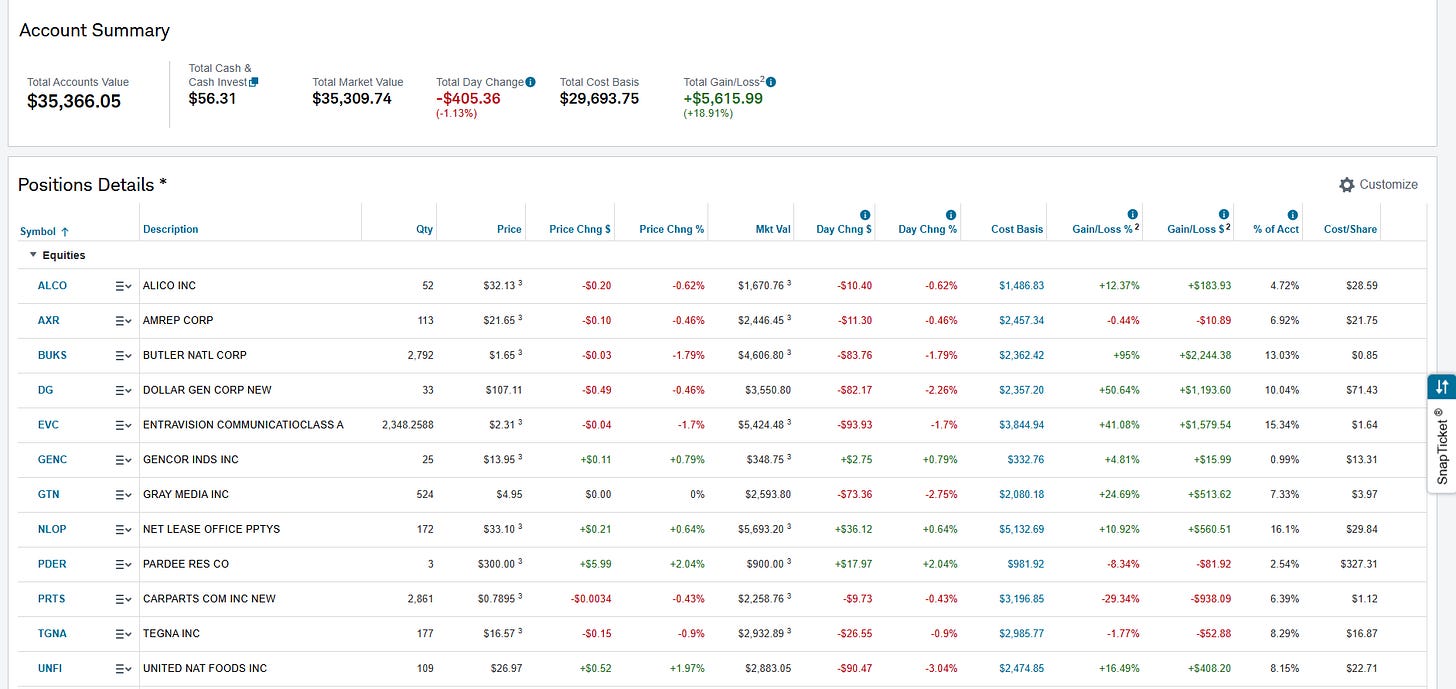The height and width of the screenshot is (689, 1456).
Task: Sort by the Description column header
Action: point(170,229)
